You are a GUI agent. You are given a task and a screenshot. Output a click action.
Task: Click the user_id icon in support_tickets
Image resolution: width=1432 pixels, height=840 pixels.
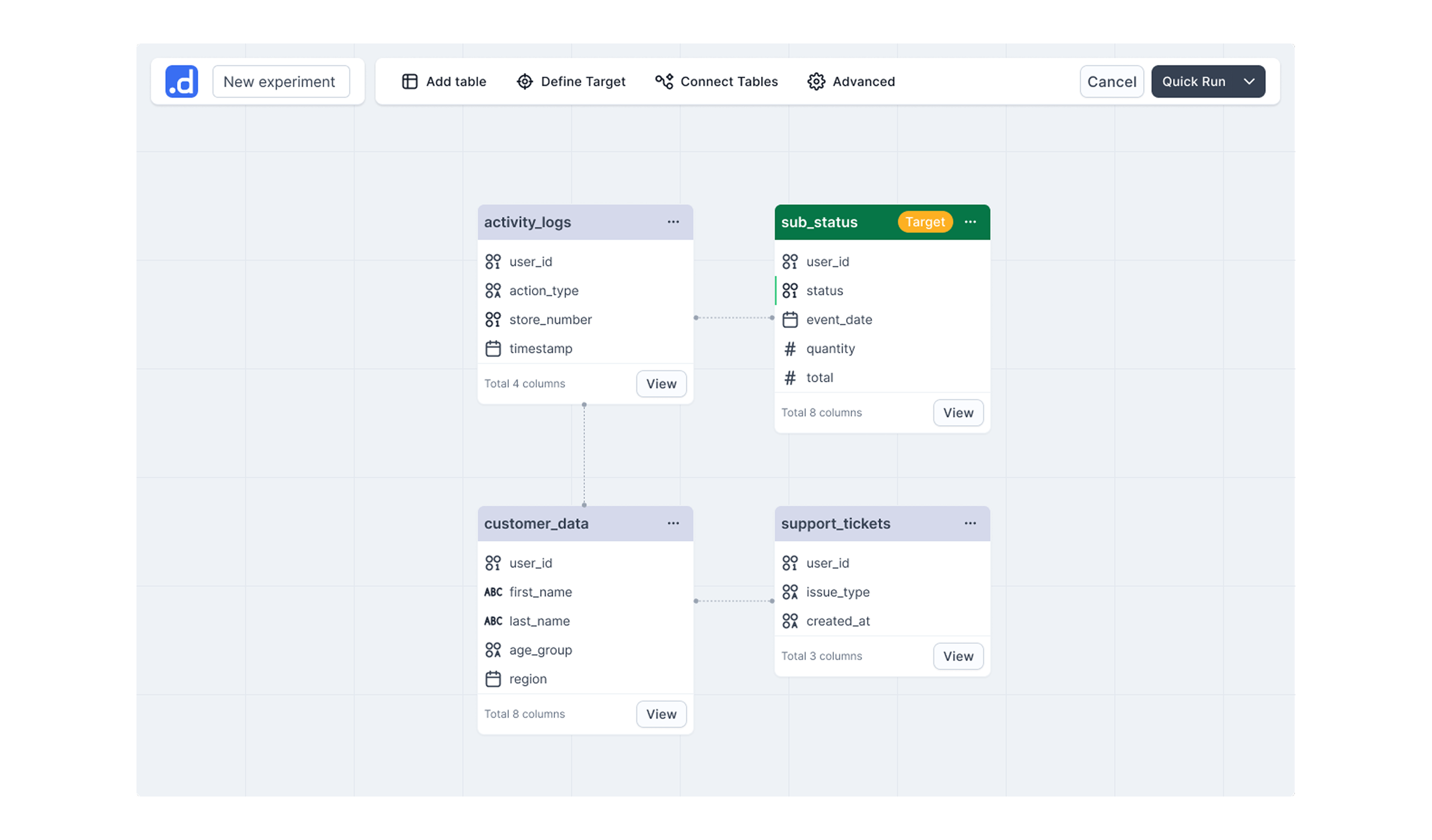click(x=790, y=563)
